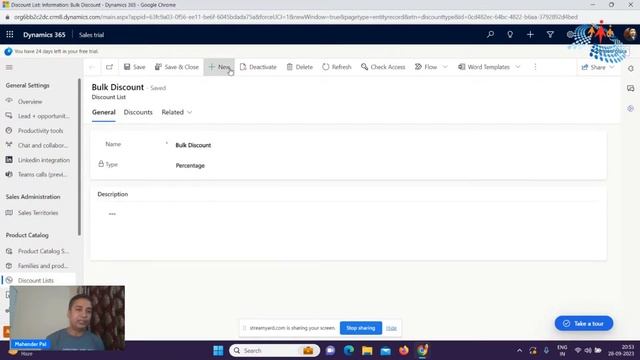Open Sales Territories
Viewport: 640px width, 360px height.
click(x=39, y=213)
